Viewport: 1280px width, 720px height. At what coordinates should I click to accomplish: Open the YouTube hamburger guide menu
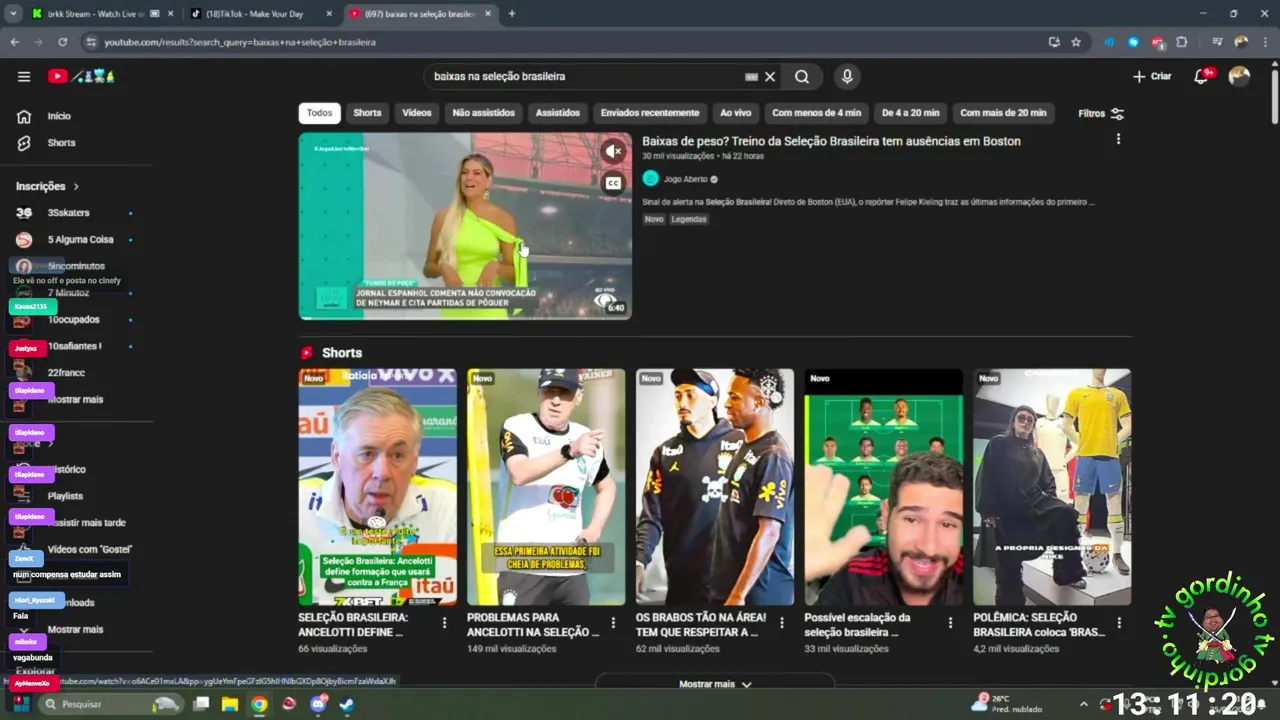24,76
